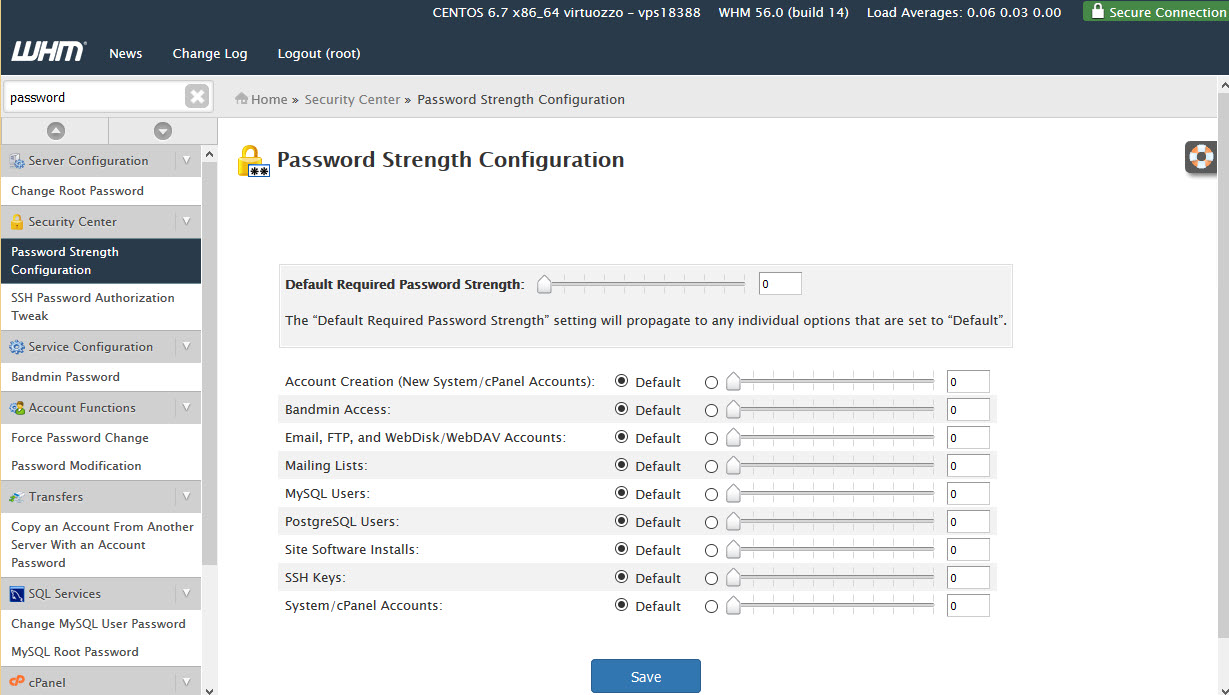Screen dimensions: 1229x695
Task: Click the sidebar collapse-all up arrow
Action: click(55, 131)
